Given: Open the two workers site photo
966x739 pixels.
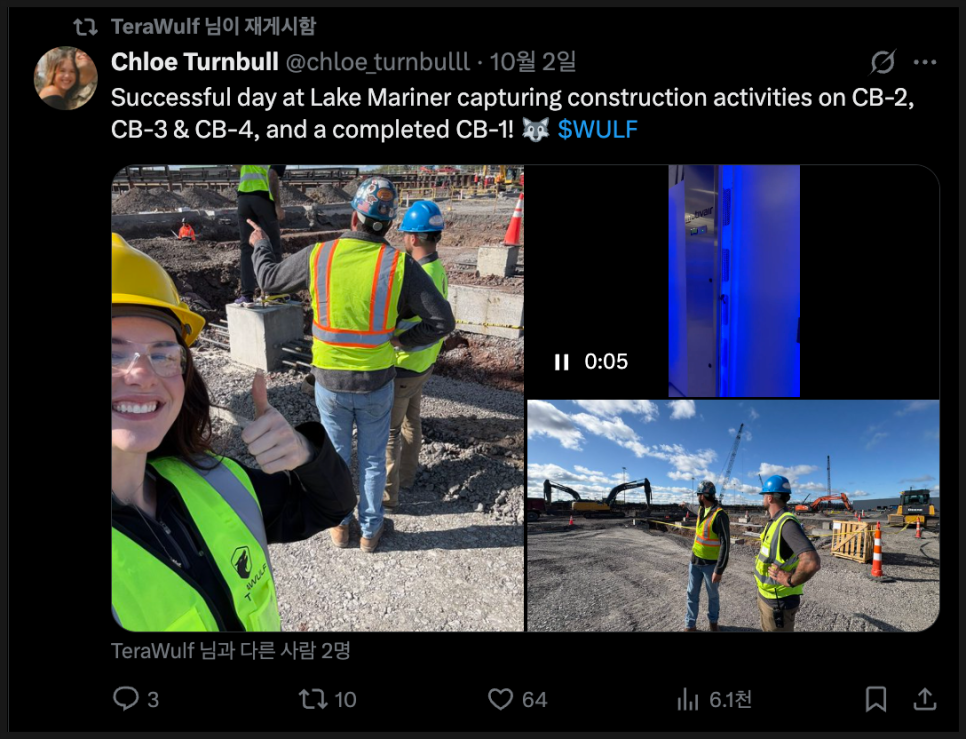Looking at the screenshot, I should 733,515.
